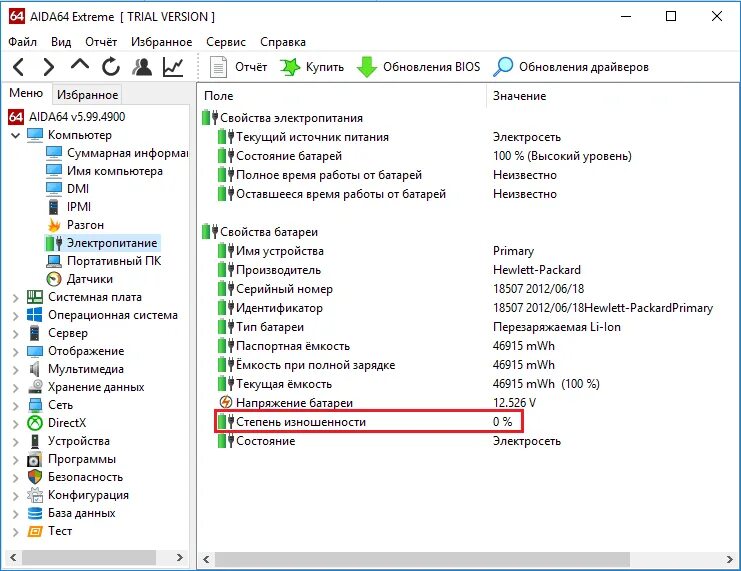Expand the Тест tree node

coord(16,531)
